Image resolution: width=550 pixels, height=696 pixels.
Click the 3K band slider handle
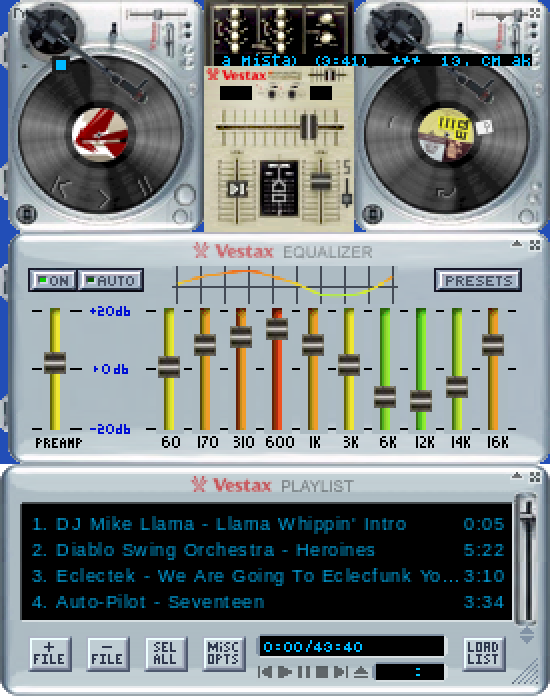tap(349, 365)
